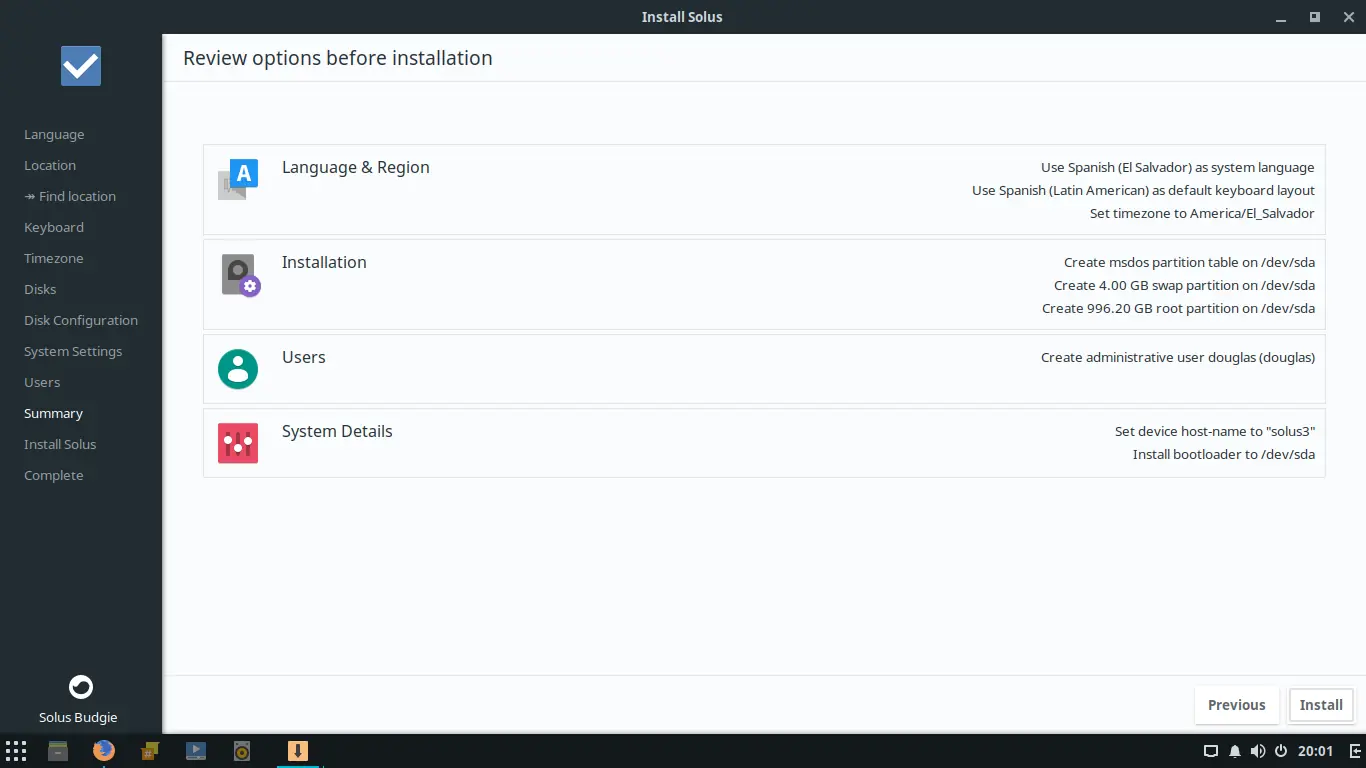Click the red System Details sliders icon
1366x768 pixels.
coord(238,443)
